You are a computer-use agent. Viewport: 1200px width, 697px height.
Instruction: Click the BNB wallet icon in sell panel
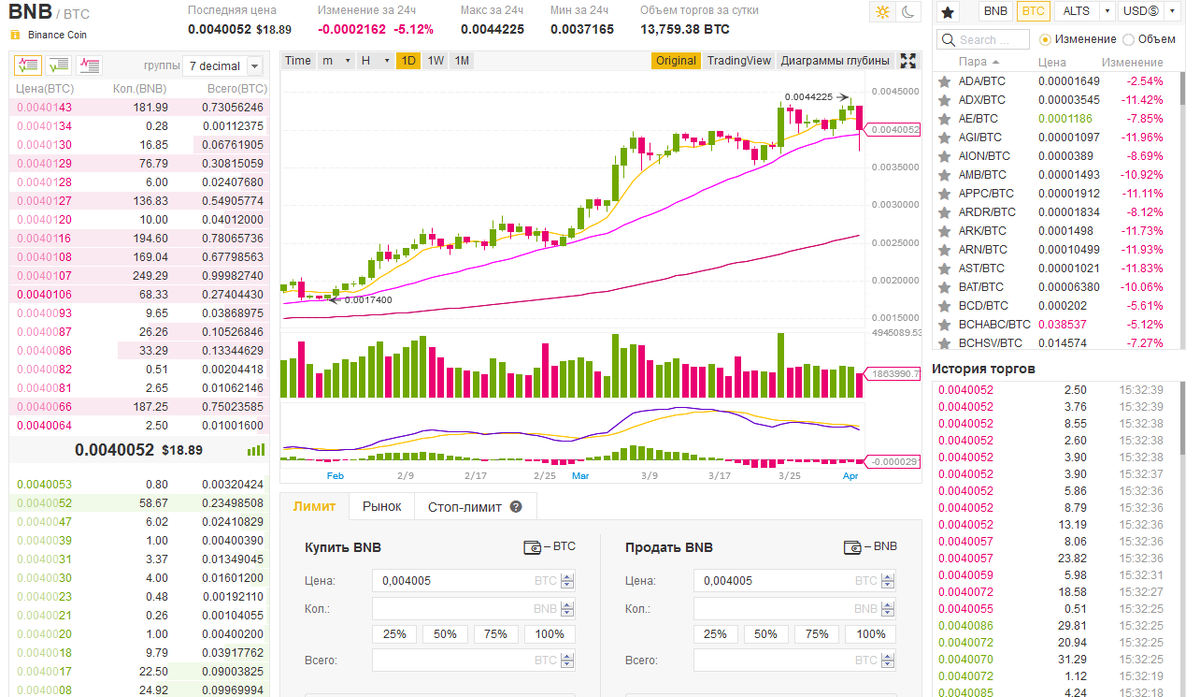pyautogui.click(x=853, y=547)
